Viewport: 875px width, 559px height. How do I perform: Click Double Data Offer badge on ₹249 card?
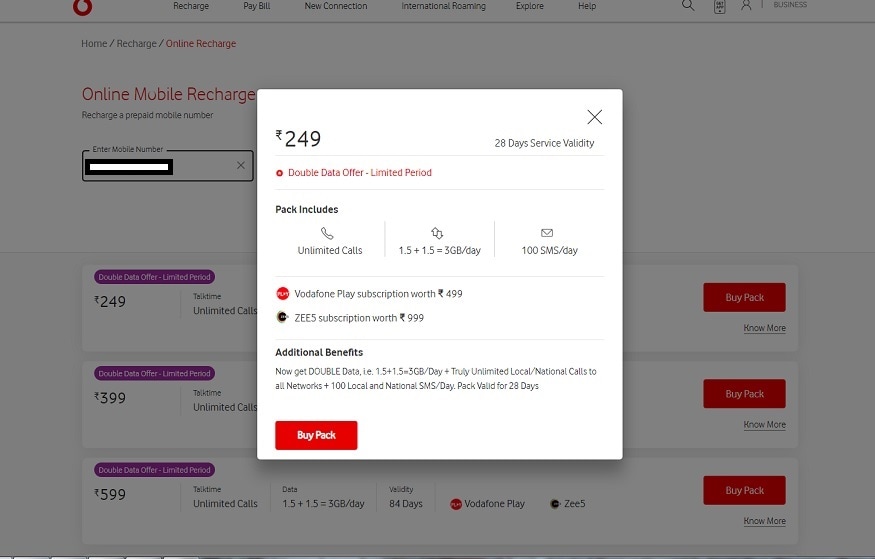(x=155, y=277)
